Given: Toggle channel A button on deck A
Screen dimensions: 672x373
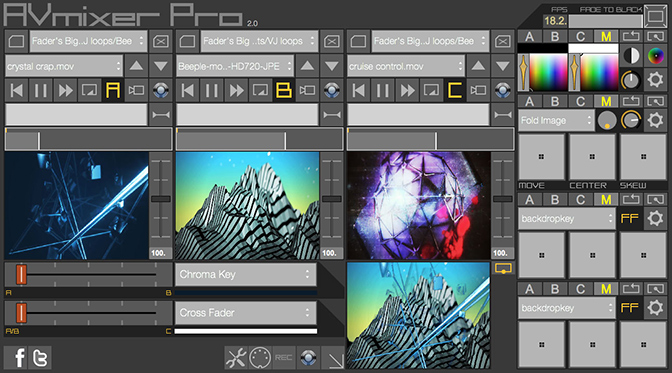Looking at the screenshot, I should click(x=113, y=90).
